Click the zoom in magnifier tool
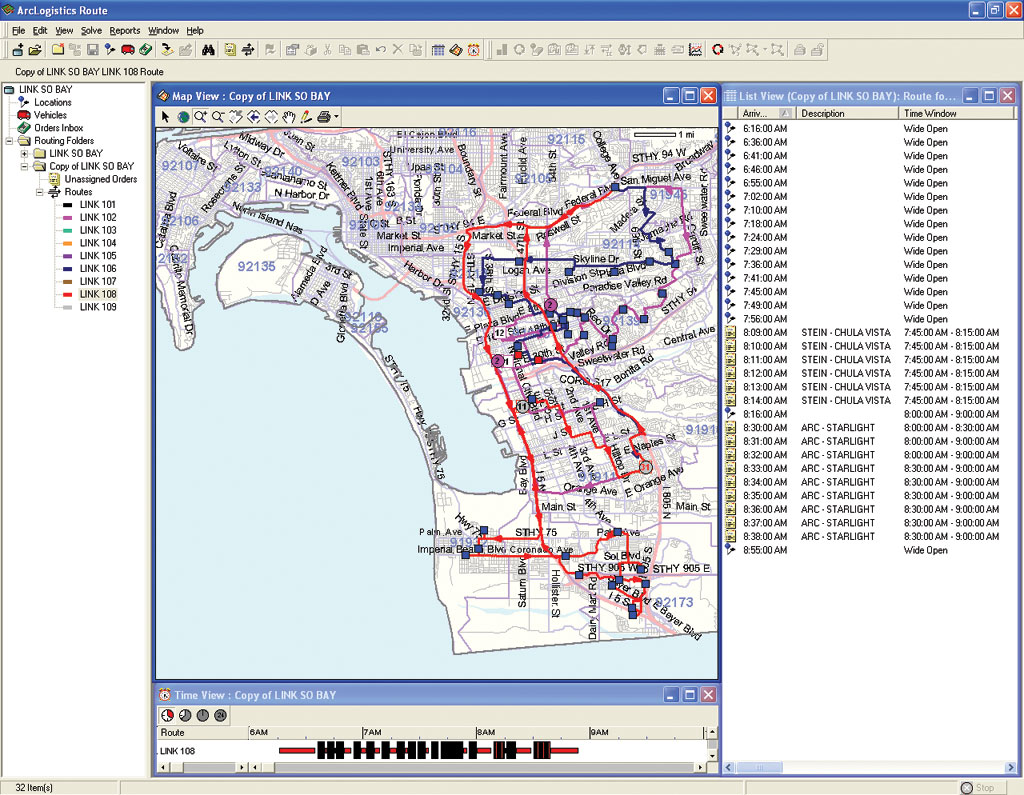 point(201,117)
